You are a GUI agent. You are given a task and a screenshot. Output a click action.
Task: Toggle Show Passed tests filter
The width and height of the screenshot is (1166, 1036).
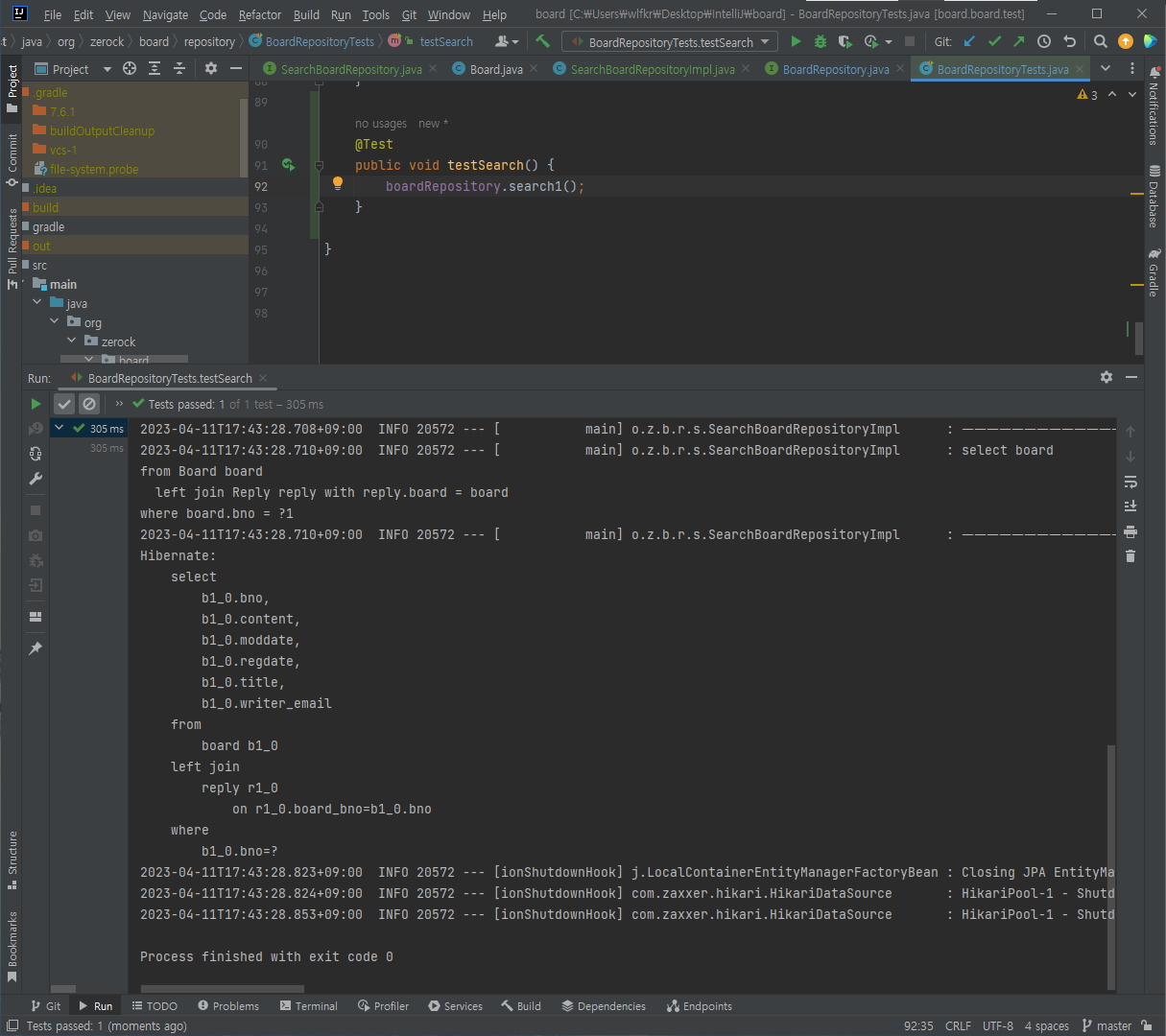tap(64, 404)
